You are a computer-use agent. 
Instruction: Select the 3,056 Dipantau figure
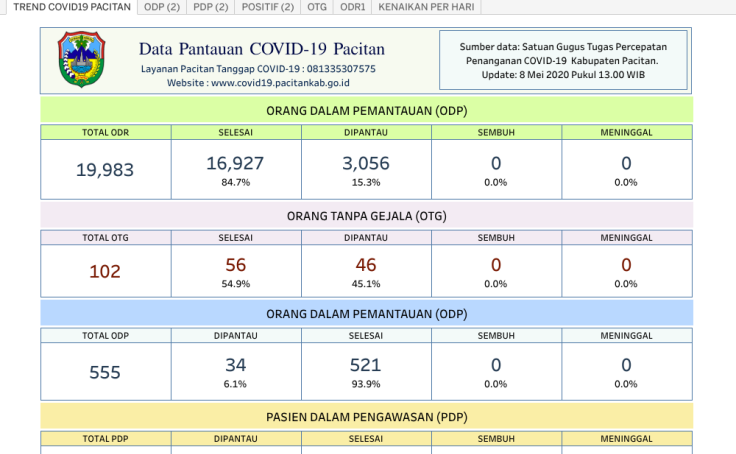(x=366, y=163)
